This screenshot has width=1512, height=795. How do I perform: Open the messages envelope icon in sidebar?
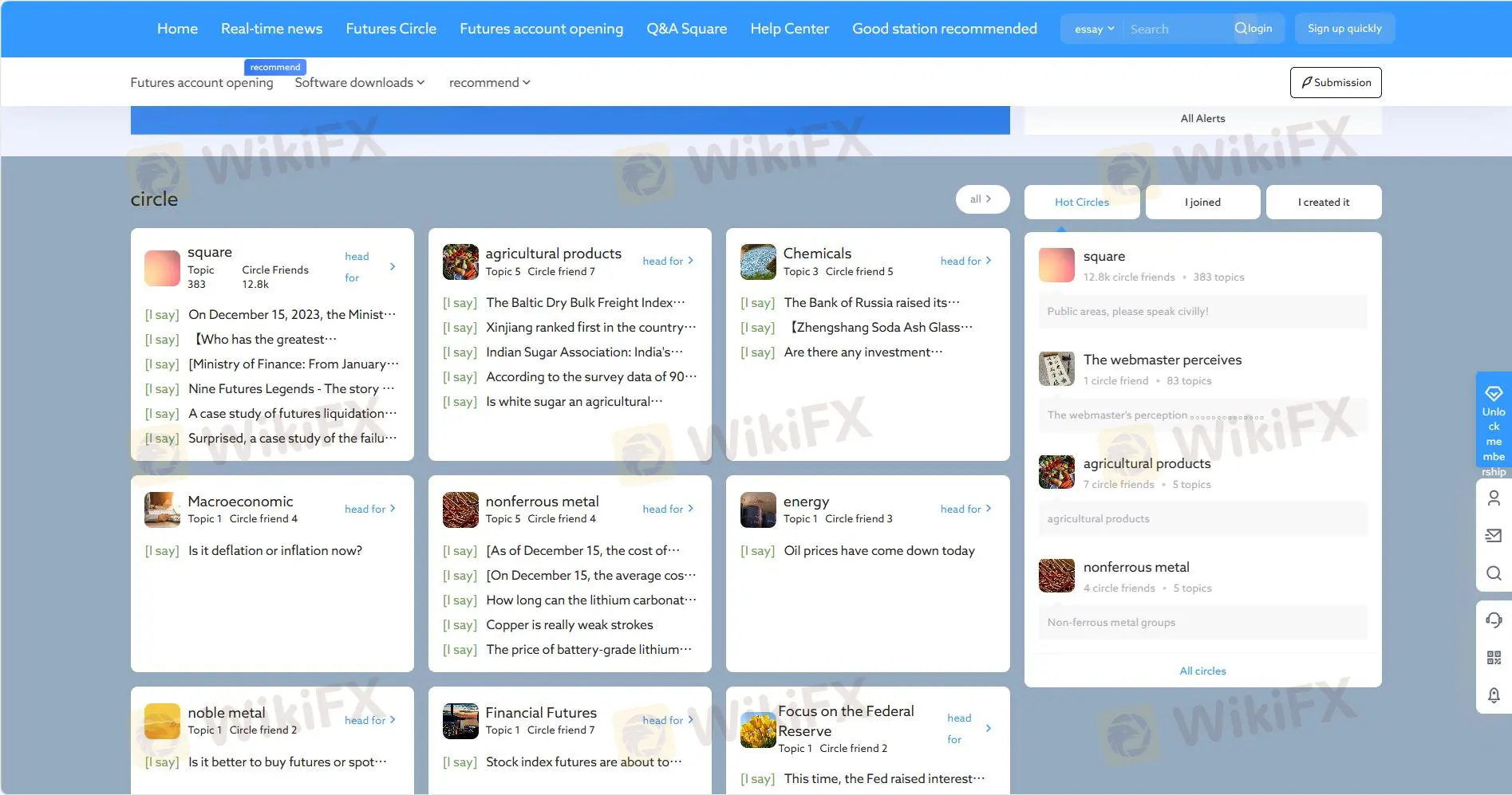pyautogui.click(x=1494, y=536)
